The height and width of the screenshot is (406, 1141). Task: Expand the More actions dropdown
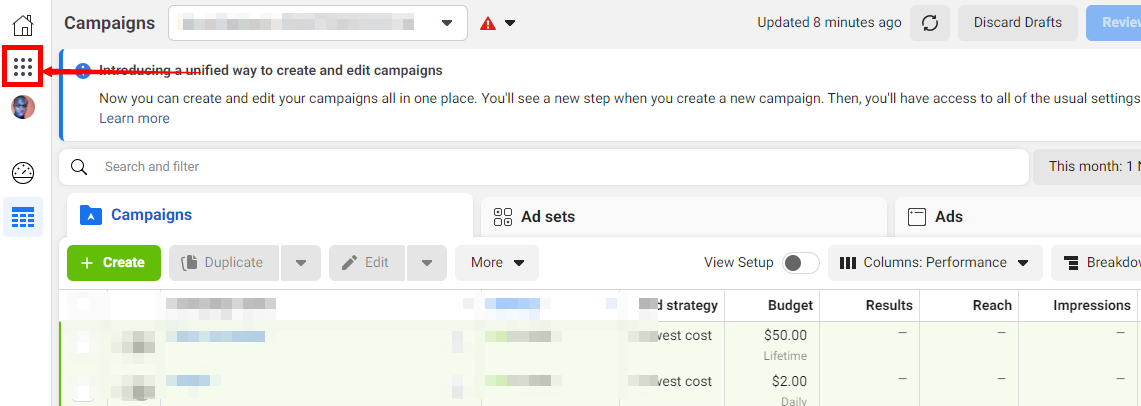coord(497,263)
